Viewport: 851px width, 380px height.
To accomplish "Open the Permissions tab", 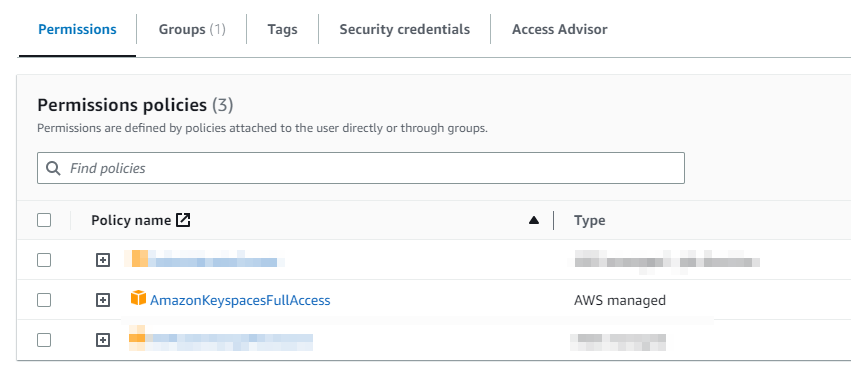I will (x=77, y=29).
